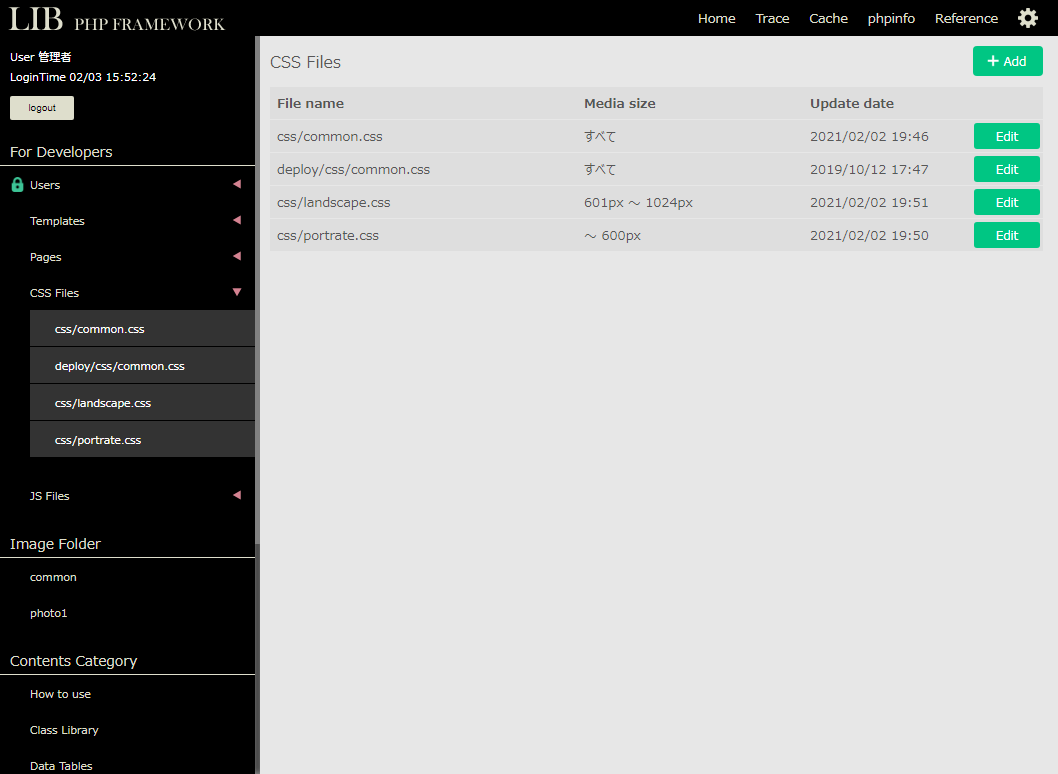This screenshot has width=1058, height=774.
Task: Add a new CSS file
Action: (x=1007, y=61)
